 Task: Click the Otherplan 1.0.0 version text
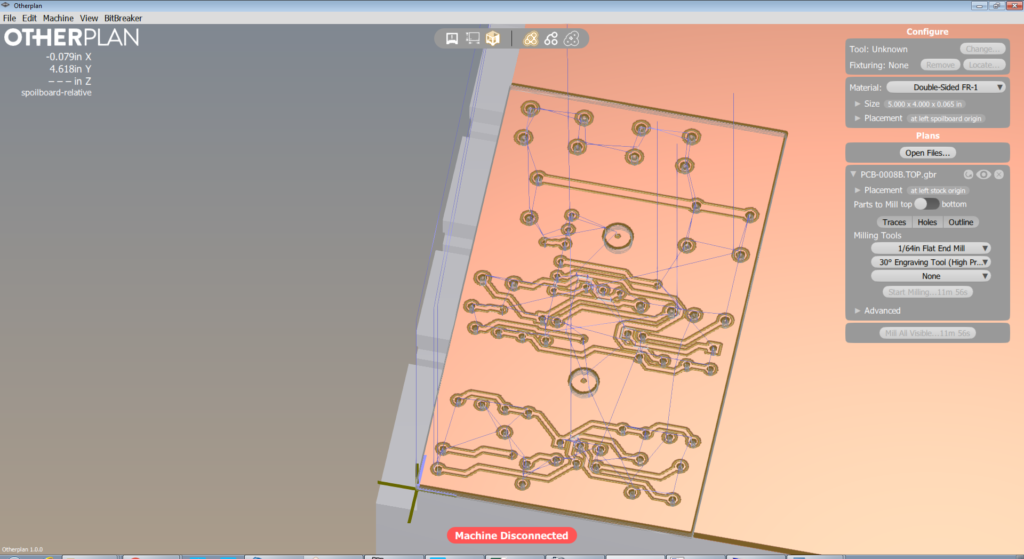pyautogui.click(x=23, y=549)
